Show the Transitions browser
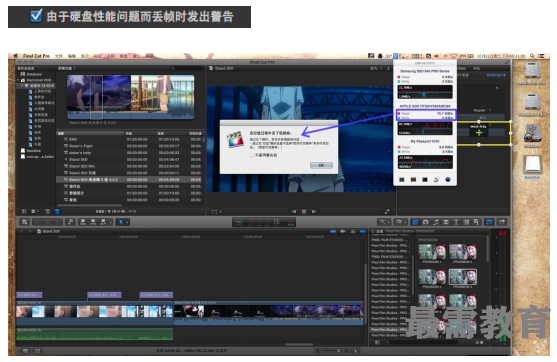This screenshot has width=557, height=362. [x=446, y=222]
